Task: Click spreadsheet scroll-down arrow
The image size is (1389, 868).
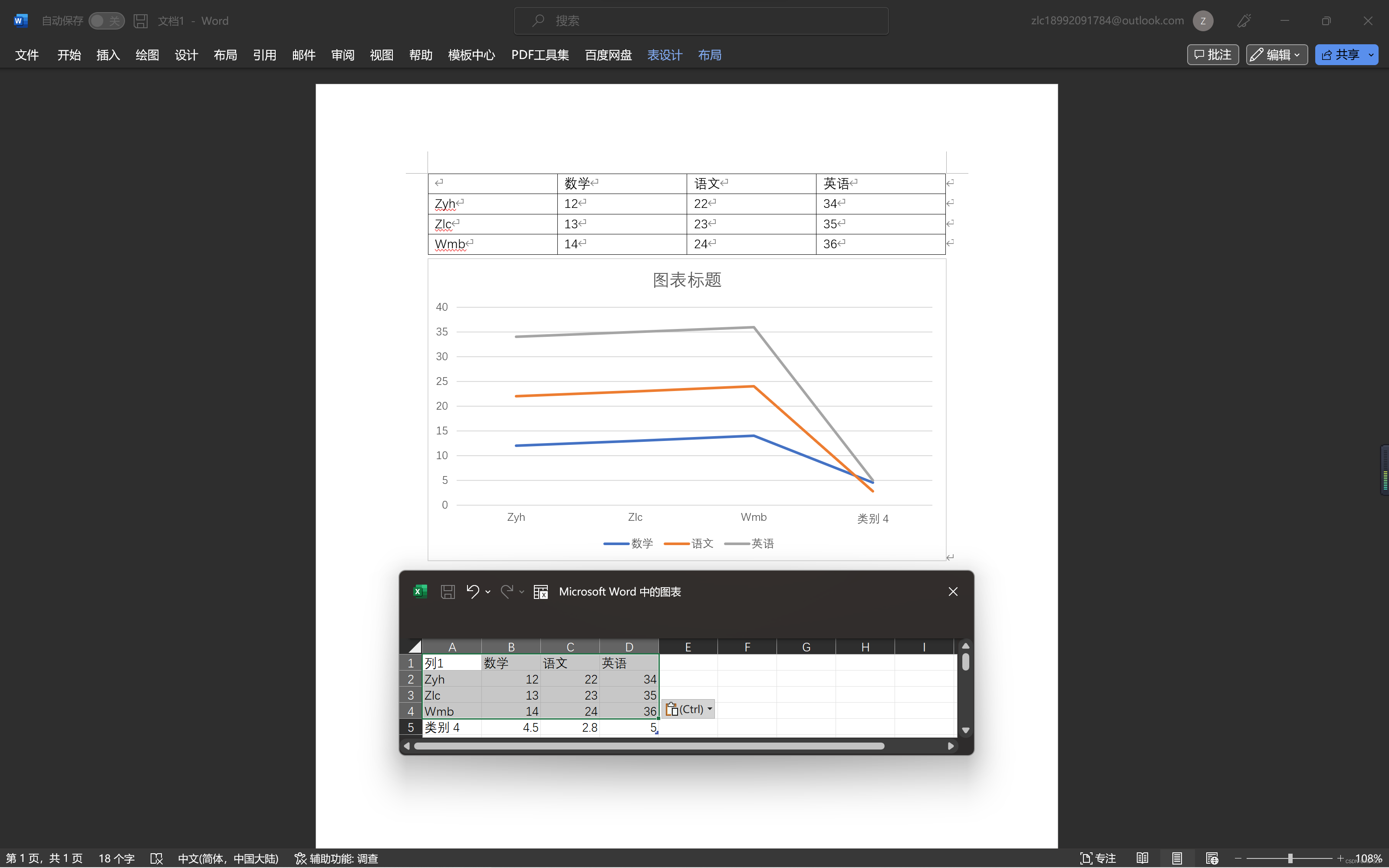Action: [x=965, y=730]
